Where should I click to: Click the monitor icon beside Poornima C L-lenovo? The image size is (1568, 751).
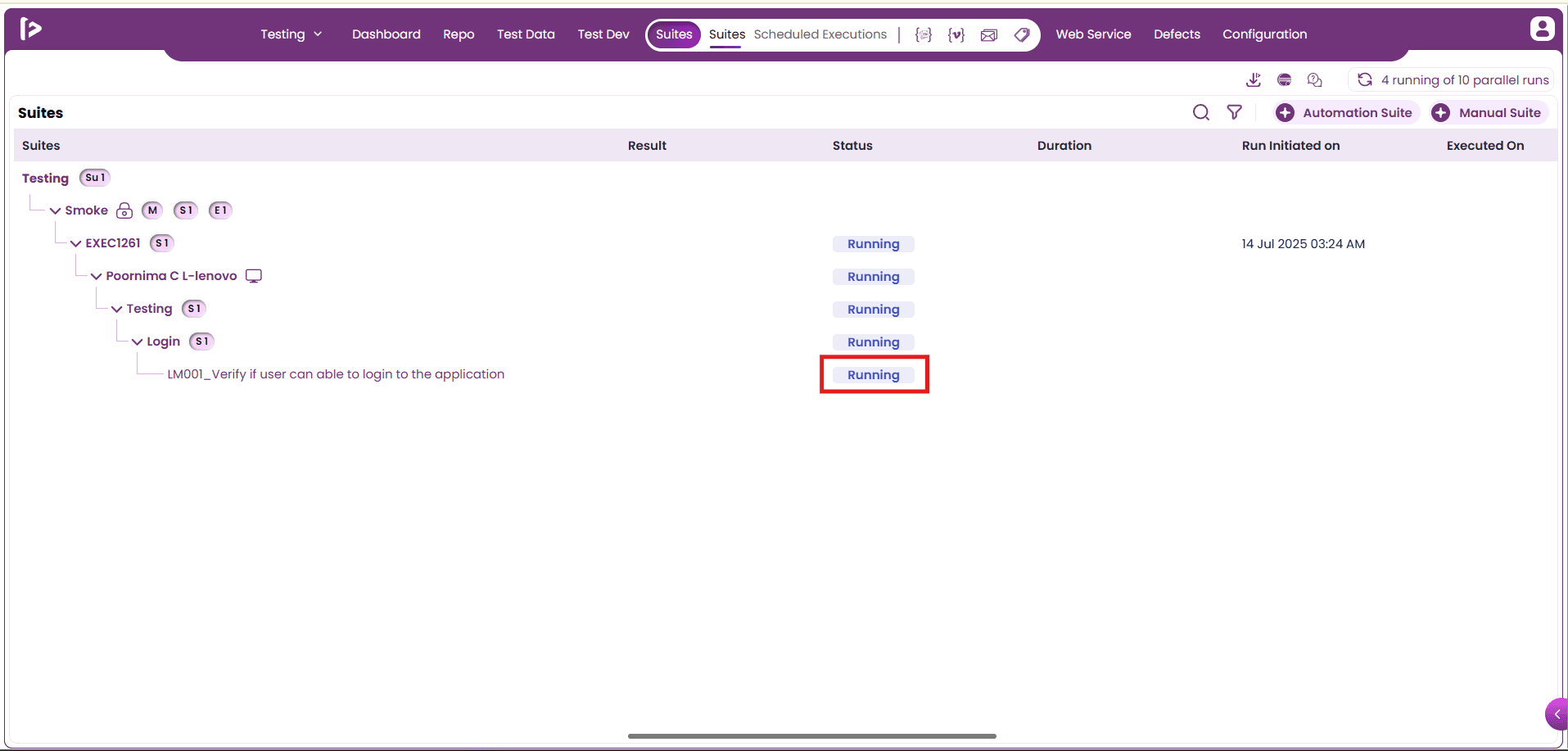[254, 276]
